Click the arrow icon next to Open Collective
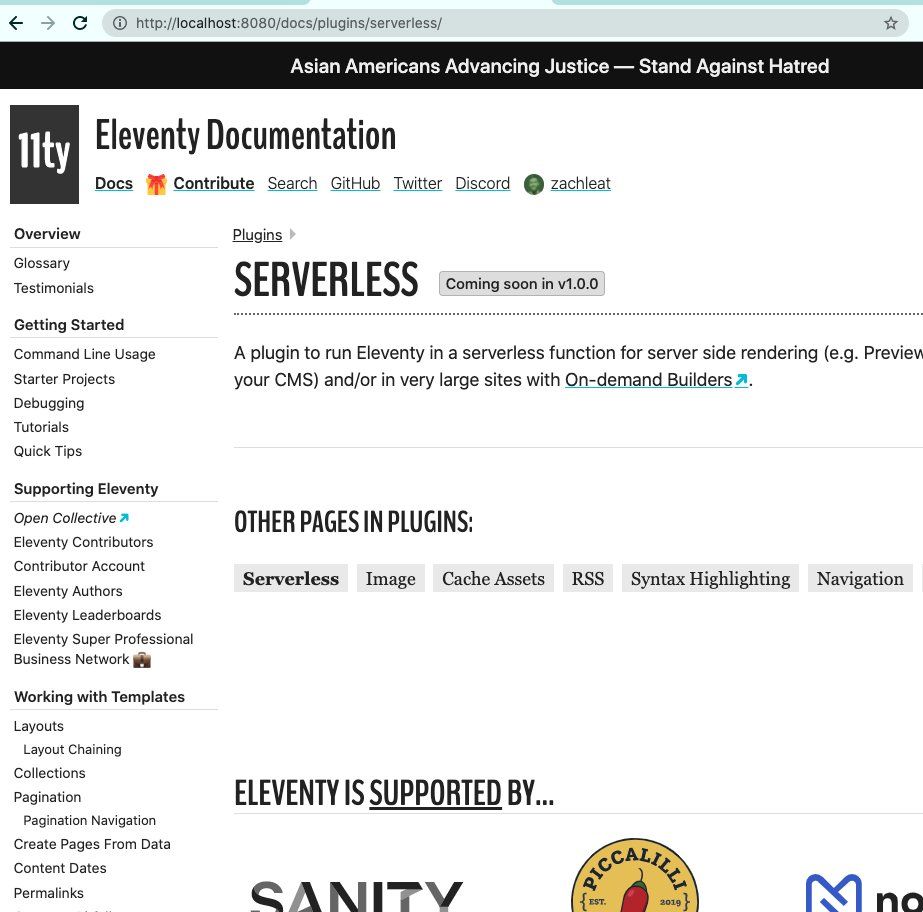Screen dimensions: 923x912 [124, 518]
